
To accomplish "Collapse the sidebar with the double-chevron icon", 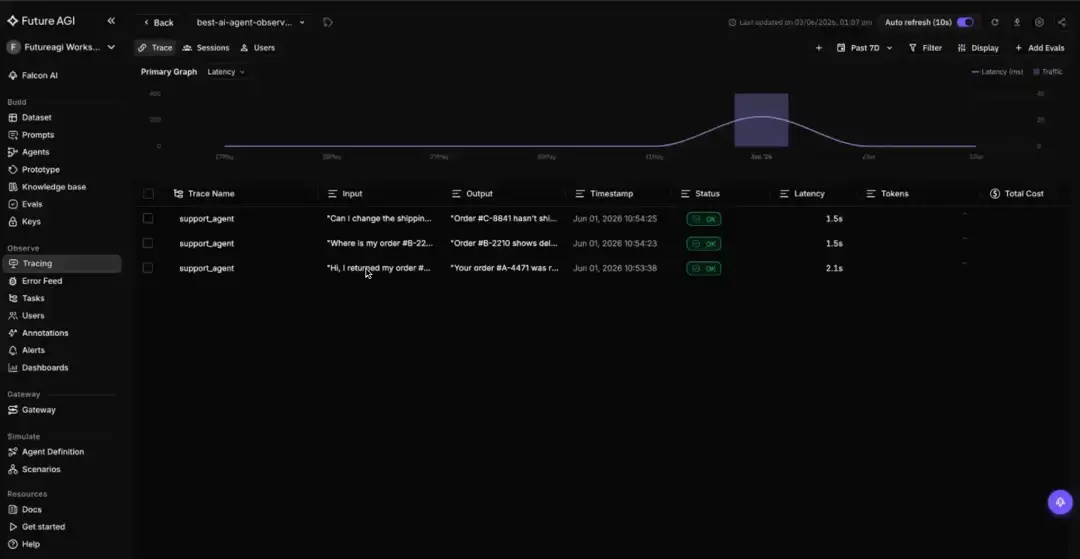I will point(111,21).
